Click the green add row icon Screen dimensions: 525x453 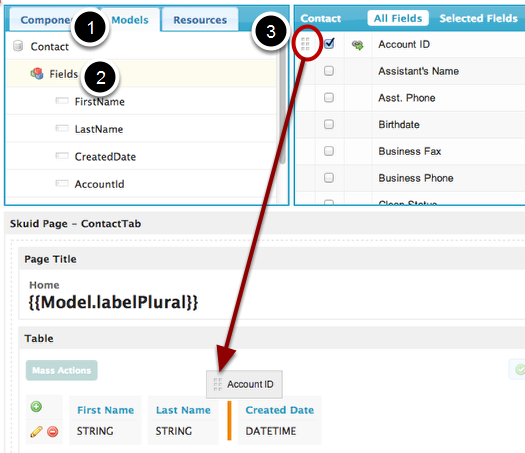click(x=36, y=406)
